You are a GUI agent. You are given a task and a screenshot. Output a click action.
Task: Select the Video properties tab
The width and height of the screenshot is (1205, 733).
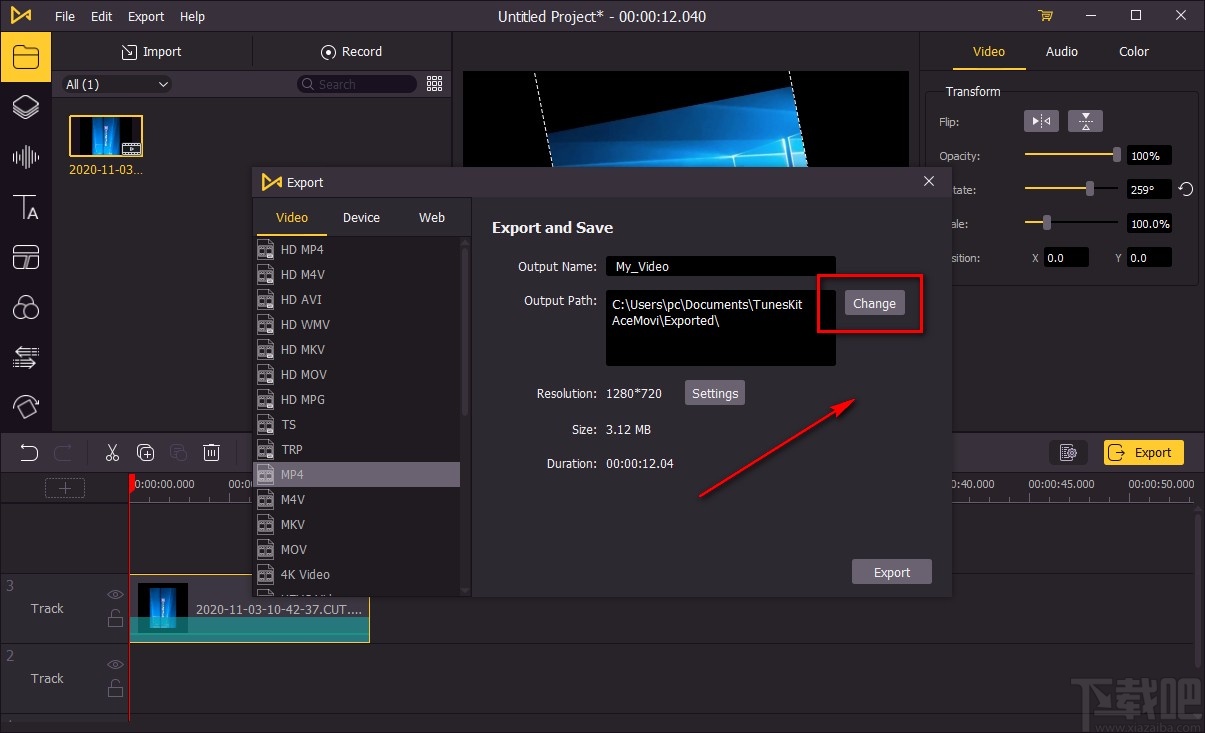(989, 51)
